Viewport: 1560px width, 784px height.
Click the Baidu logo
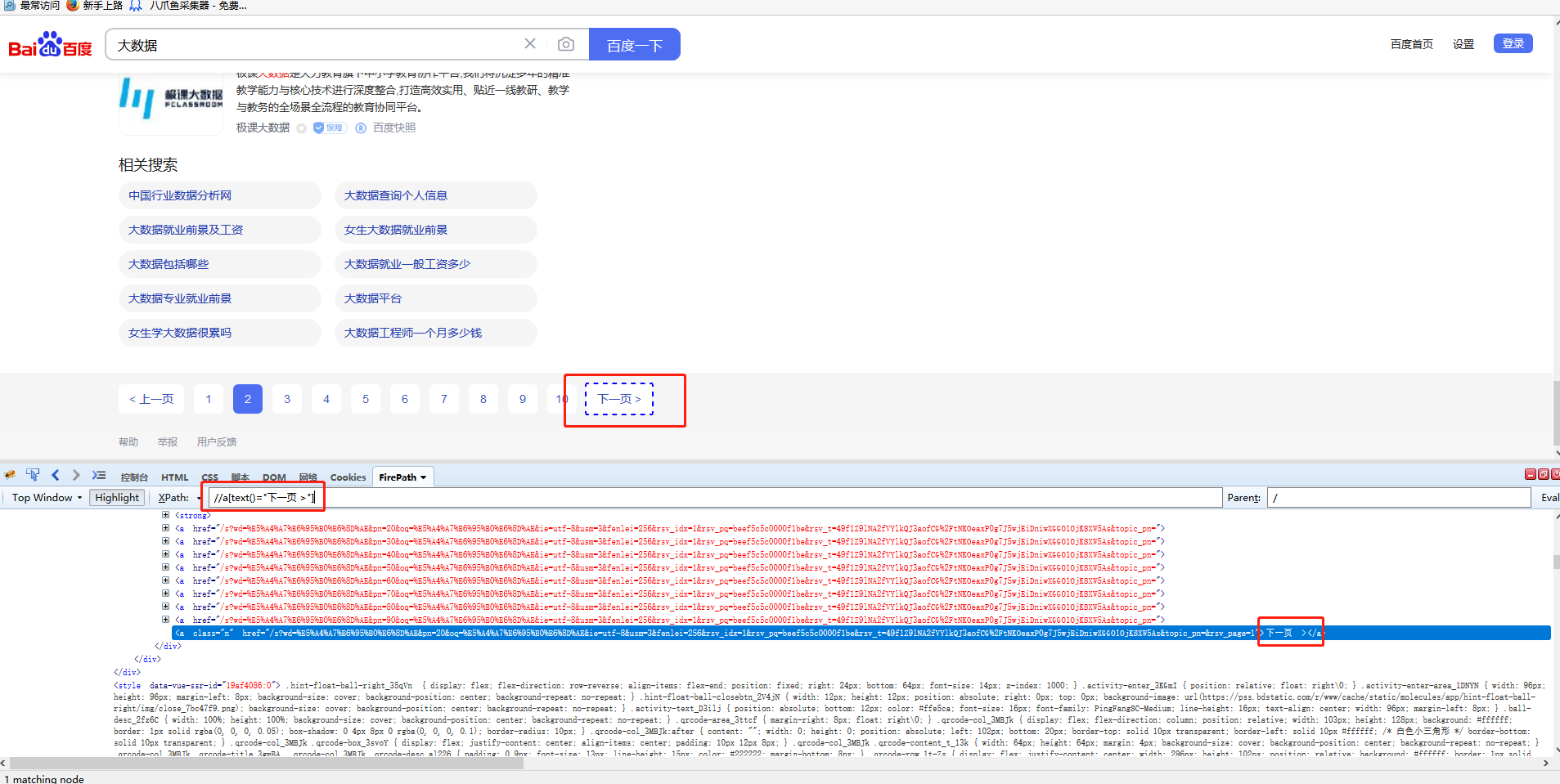[51, 44]
